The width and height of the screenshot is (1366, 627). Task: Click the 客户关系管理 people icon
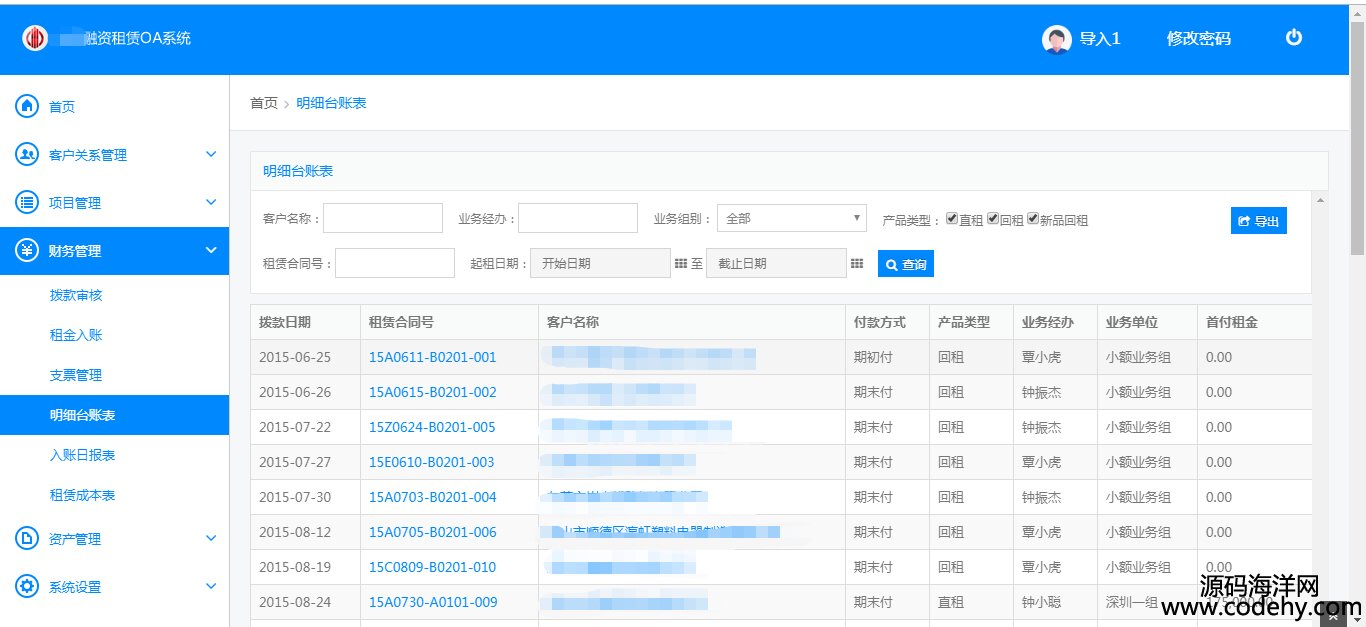(27, 154)
